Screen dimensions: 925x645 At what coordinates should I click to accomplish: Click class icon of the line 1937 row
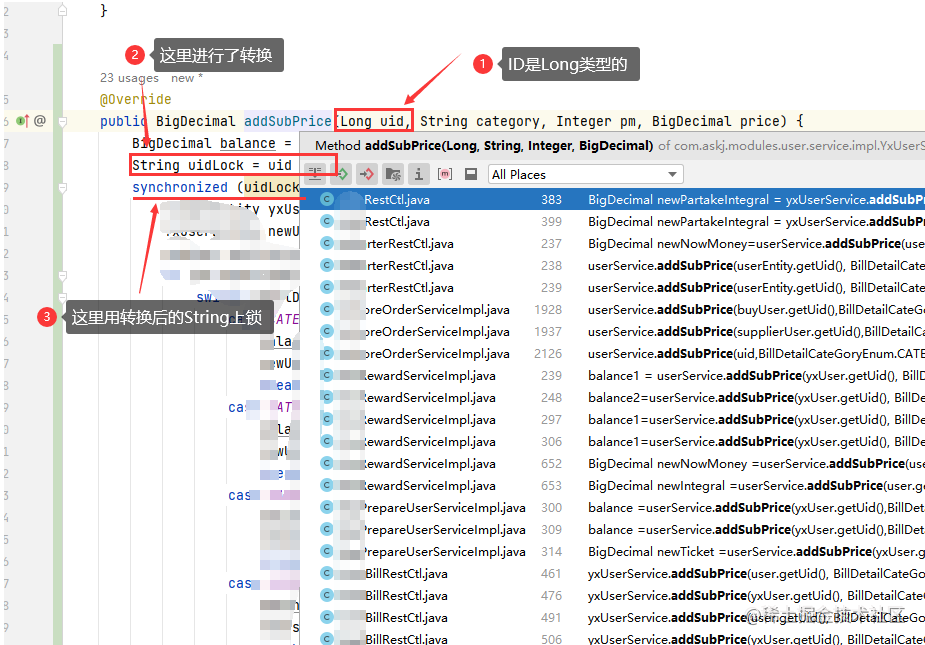pos(327,332)
